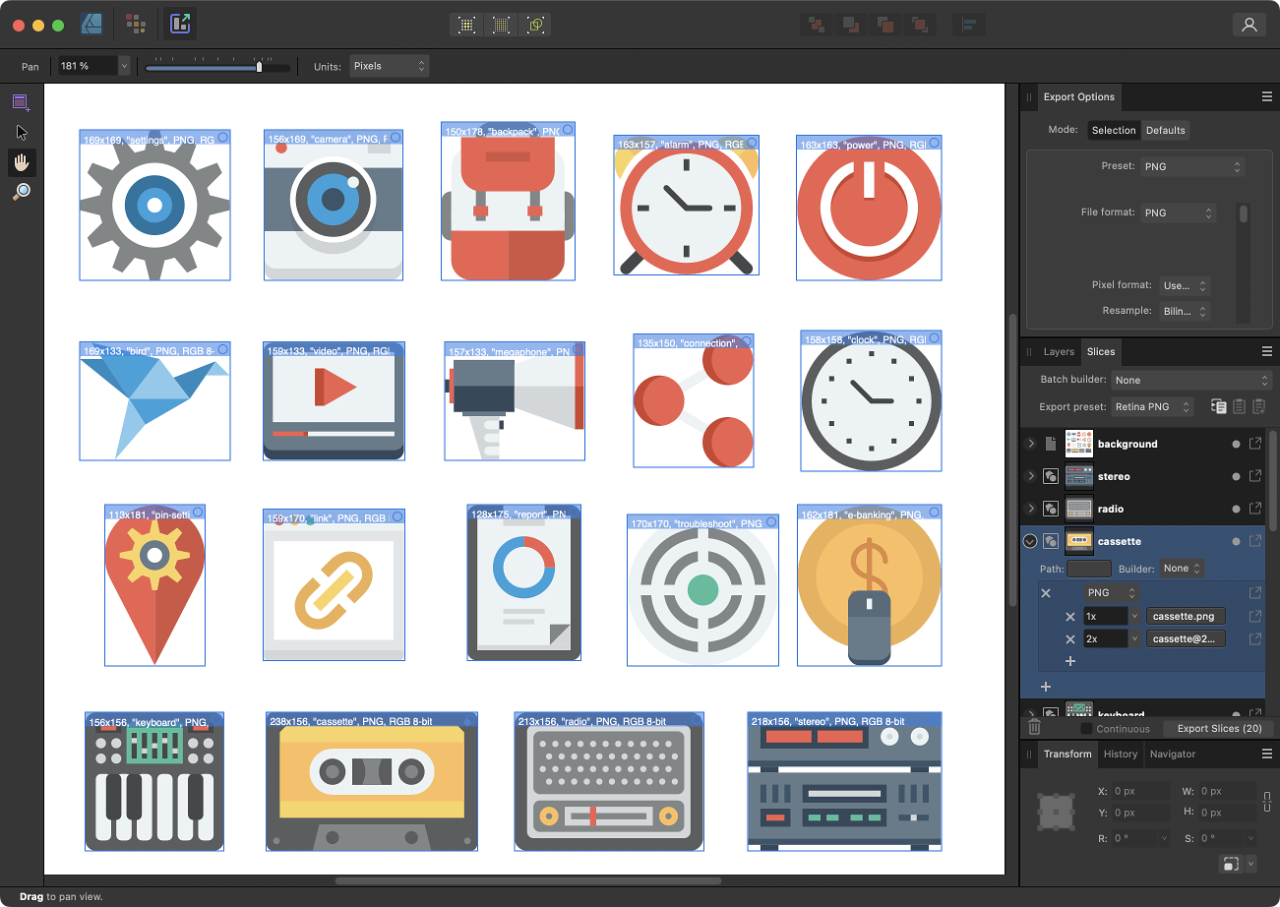The image size is (1280, 907).
Task: Switch to the Layers tab
Action: [x=1058, y=352]
